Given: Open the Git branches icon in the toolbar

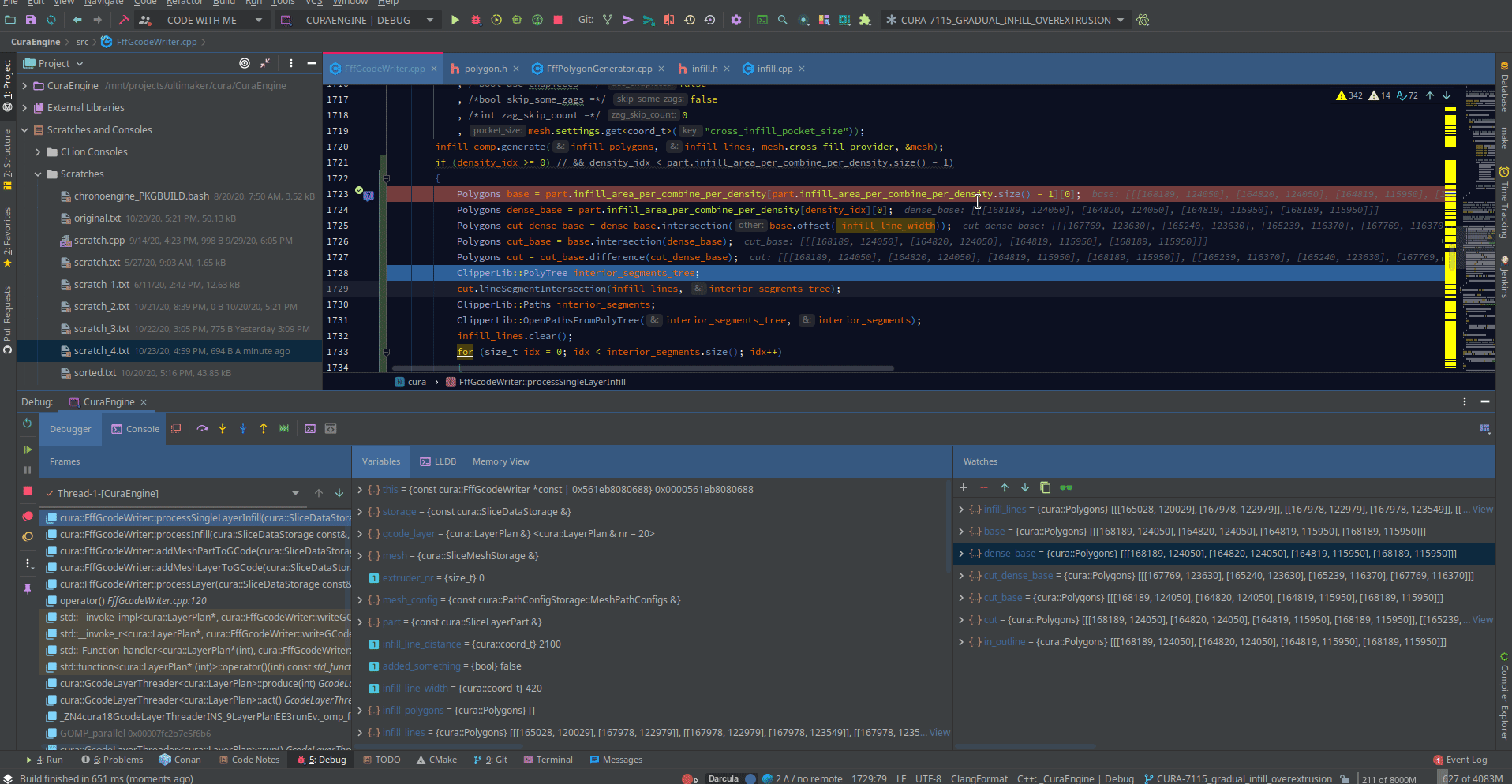Looking at the screenshot, I should point(608,20).
